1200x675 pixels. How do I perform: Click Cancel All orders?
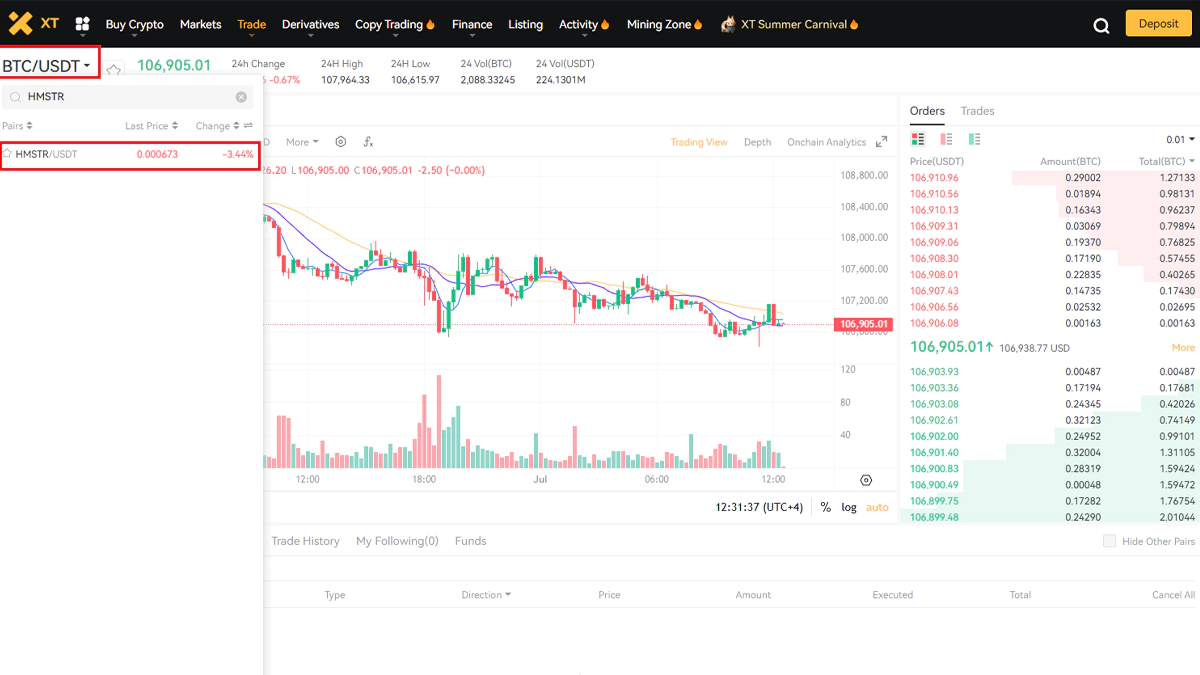1173,595
